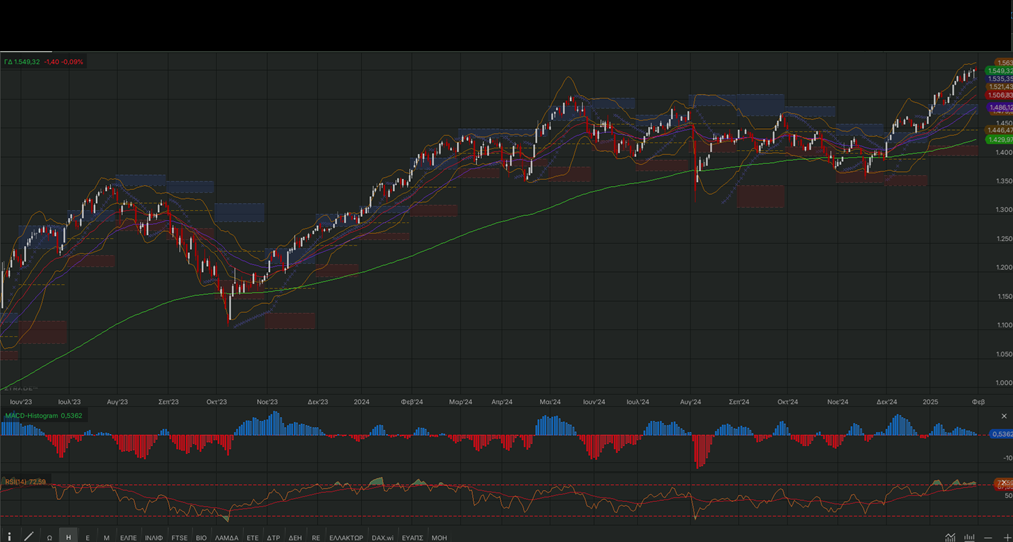Open the info icon in bottom toolbar
1013x542 pixels.
tap(9, 537)
